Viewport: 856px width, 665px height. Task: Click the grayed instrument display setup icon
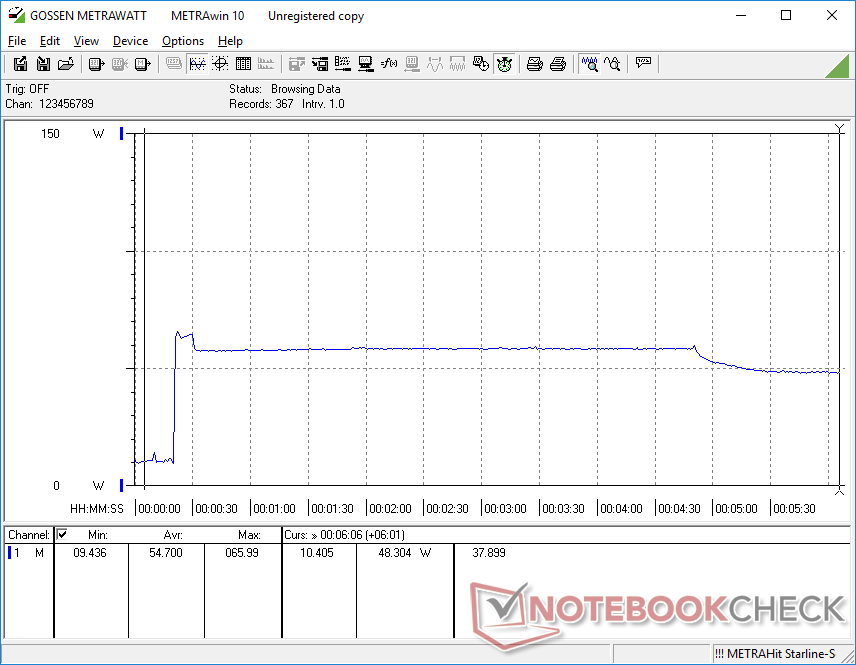click(412, 64)
